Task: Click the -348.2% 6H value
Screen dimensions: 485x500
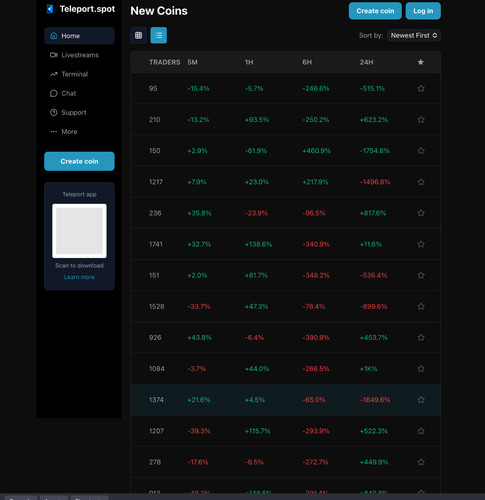Action: pos(316,275)
